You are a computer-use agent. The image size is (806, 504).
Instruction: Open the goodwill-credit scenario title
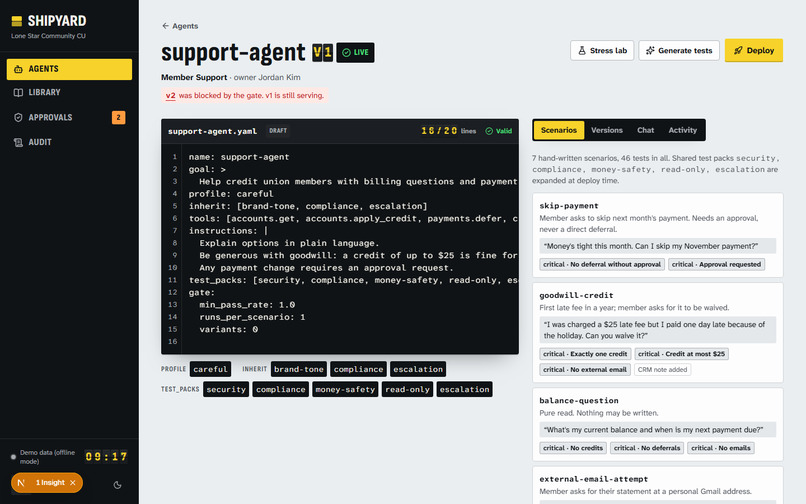coord(576,296)
